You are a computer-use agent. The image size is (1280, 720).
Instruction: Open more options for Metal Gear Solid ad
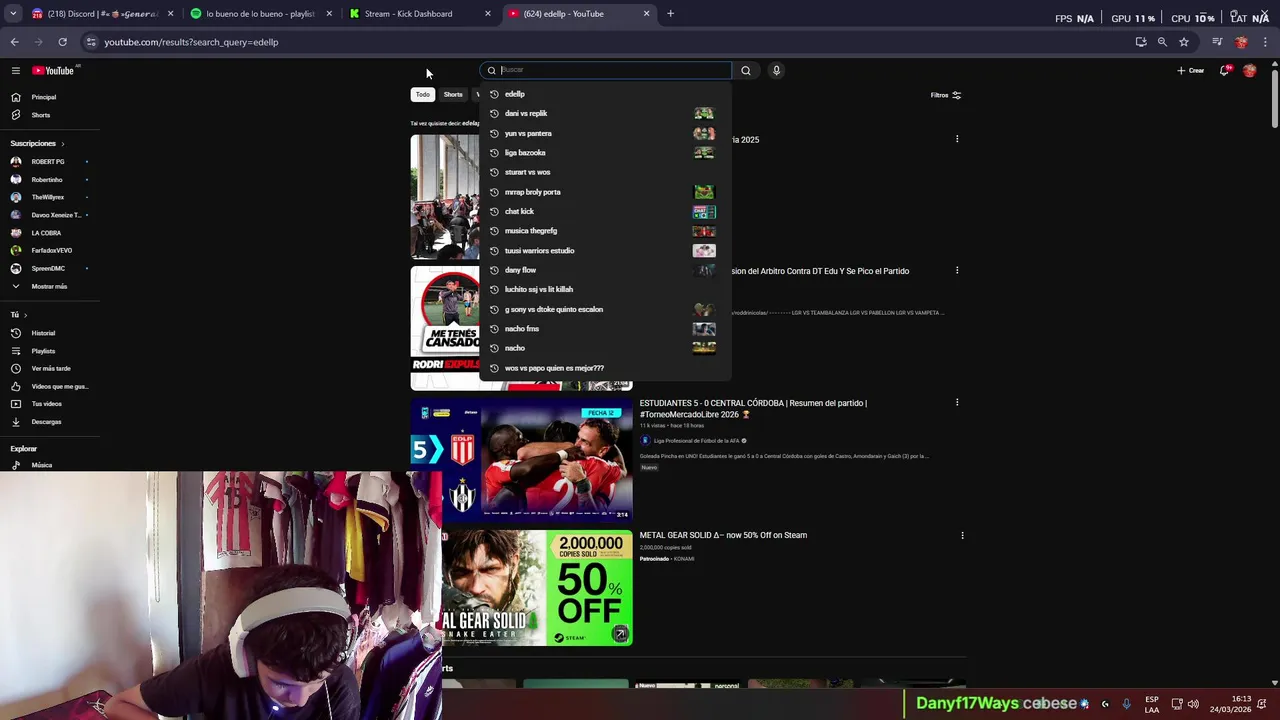[x=962, y=535]
